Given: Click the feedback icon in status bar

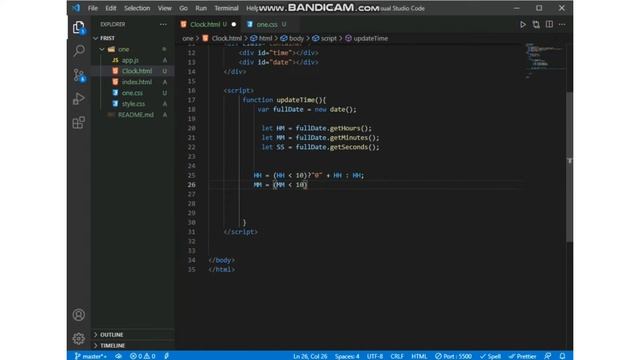Looking at the screenshot, I should tap(548, 356).
